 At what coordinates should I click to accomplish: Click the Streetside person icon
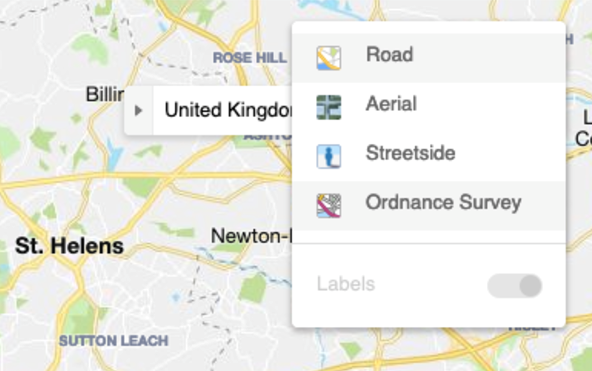[x=328, y=156]
